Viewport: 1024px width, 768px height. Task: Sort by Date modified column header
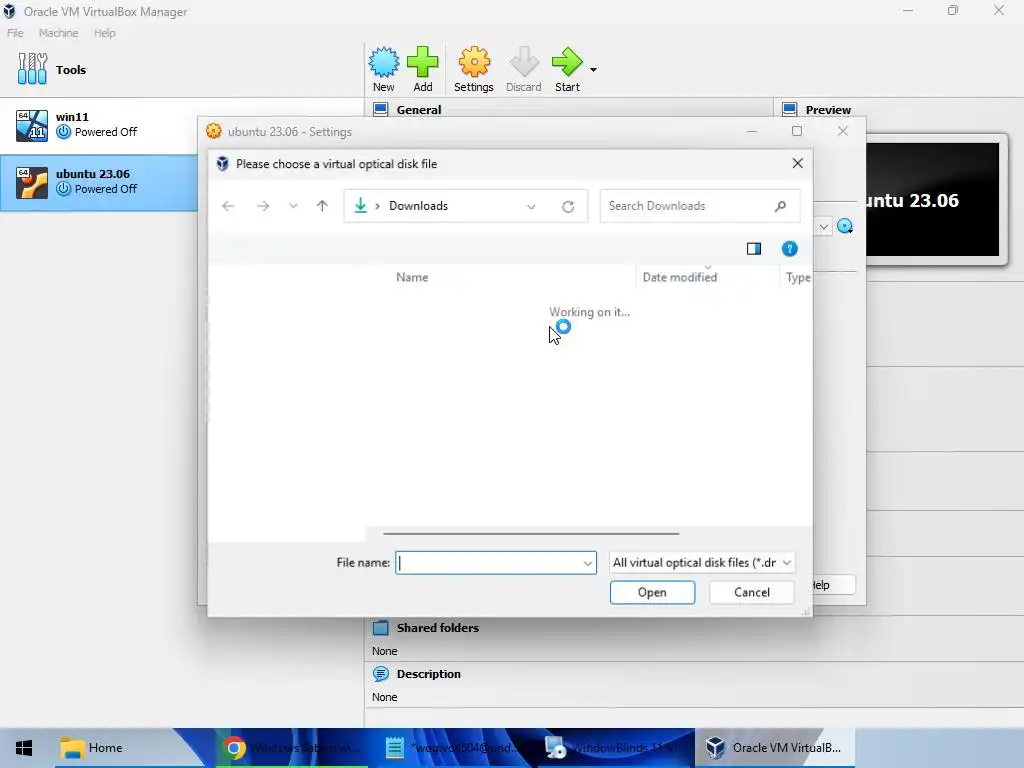coord(680,277)
